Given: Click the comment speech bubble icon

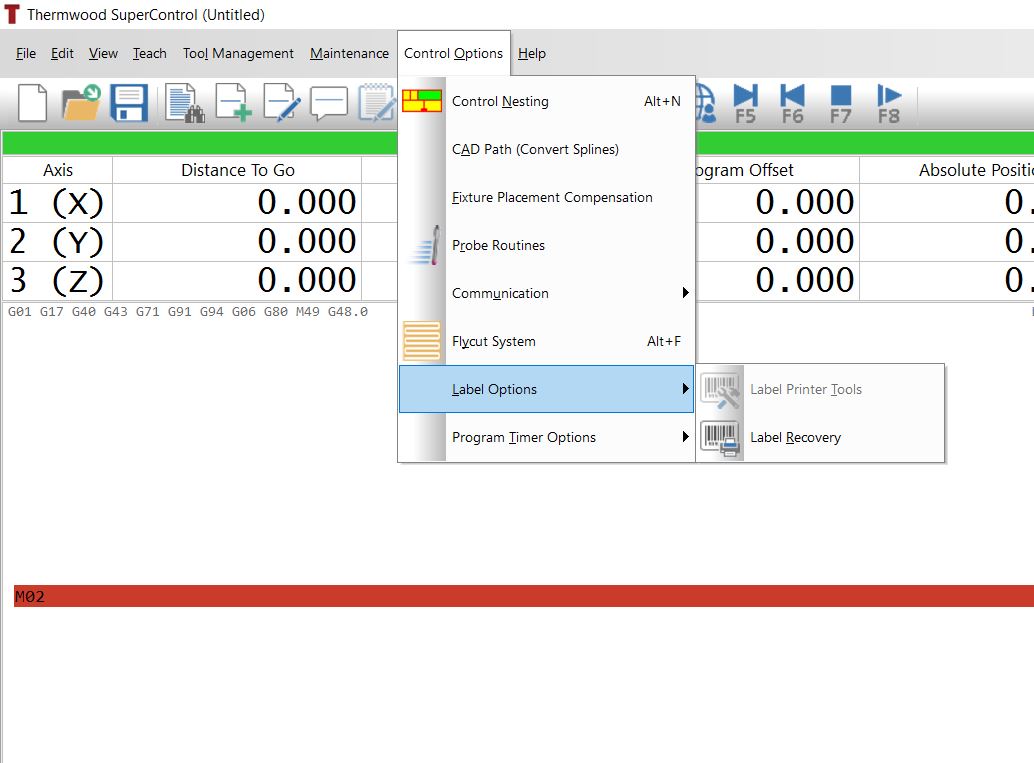Looking at the screenshot, I should [x=329, y=104].
